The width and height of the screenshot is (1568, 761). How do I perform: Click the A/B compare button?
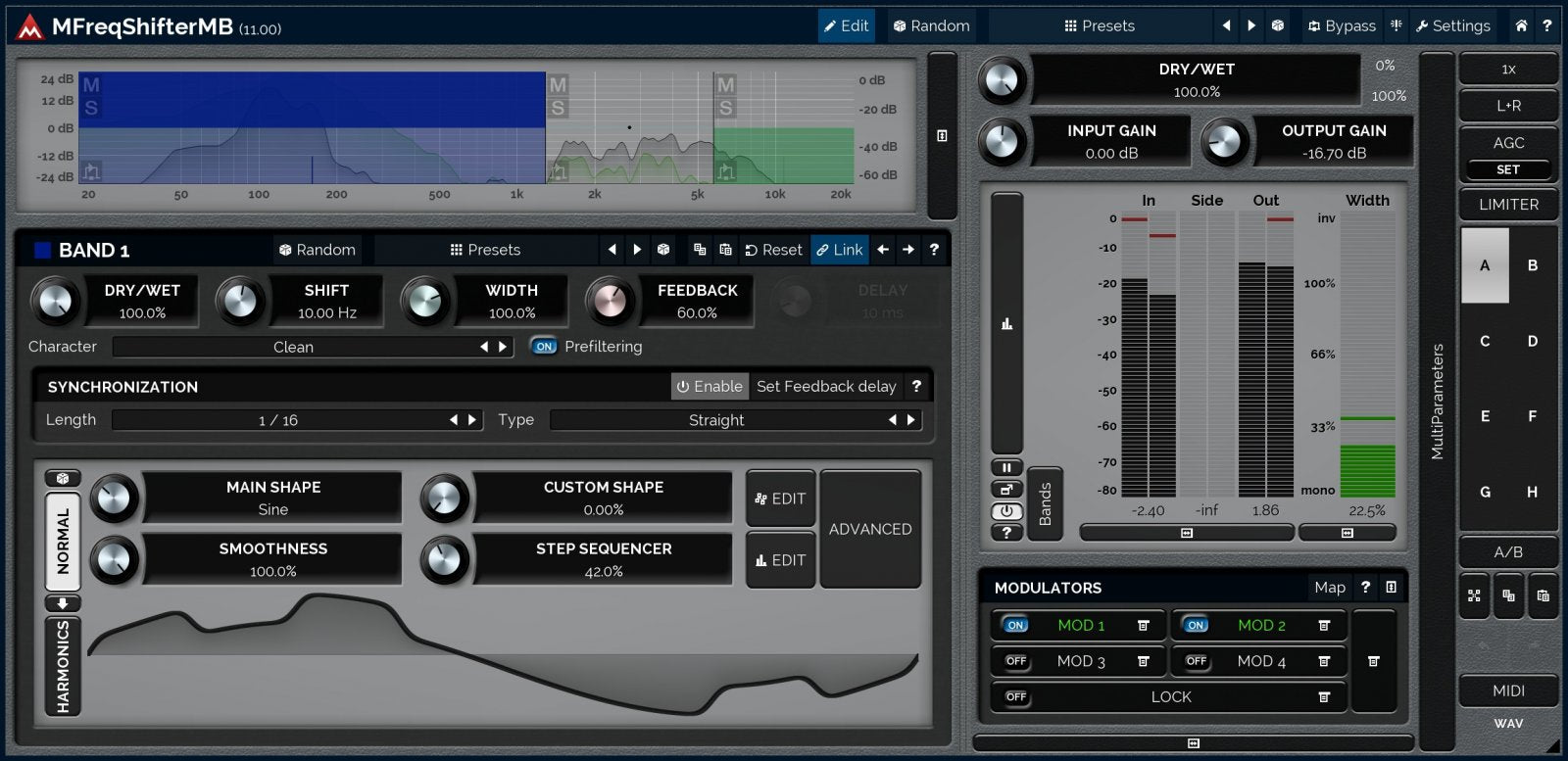click(x=1508, y=552)
